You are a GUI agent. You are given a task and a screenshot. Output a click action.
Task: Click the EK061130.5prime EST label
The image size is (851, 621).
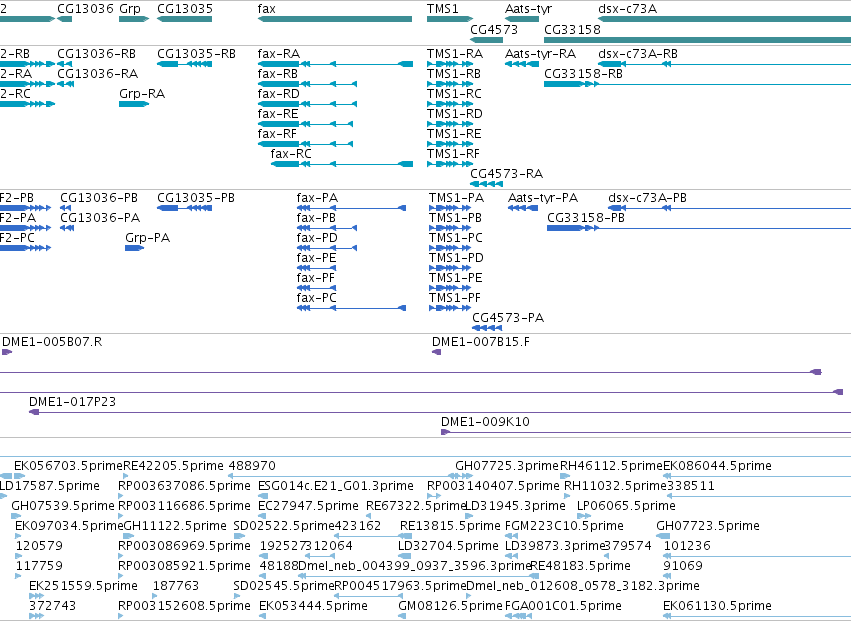[x=717, y=606]
